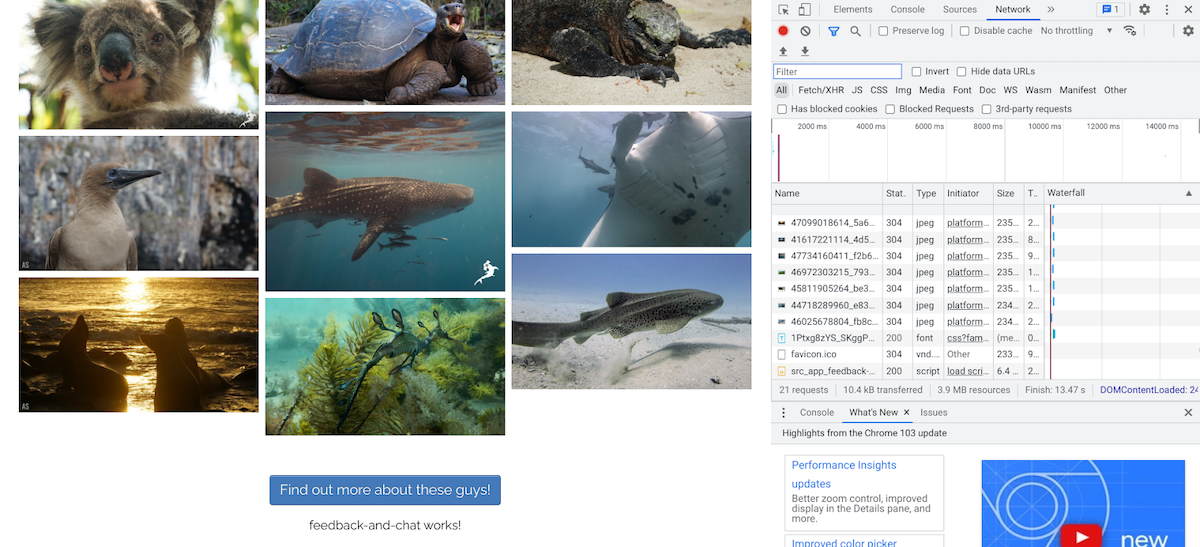Tick the Hide data URLs checkbox
This screenshot has height=547, width=1200.
tap(962, 72)
